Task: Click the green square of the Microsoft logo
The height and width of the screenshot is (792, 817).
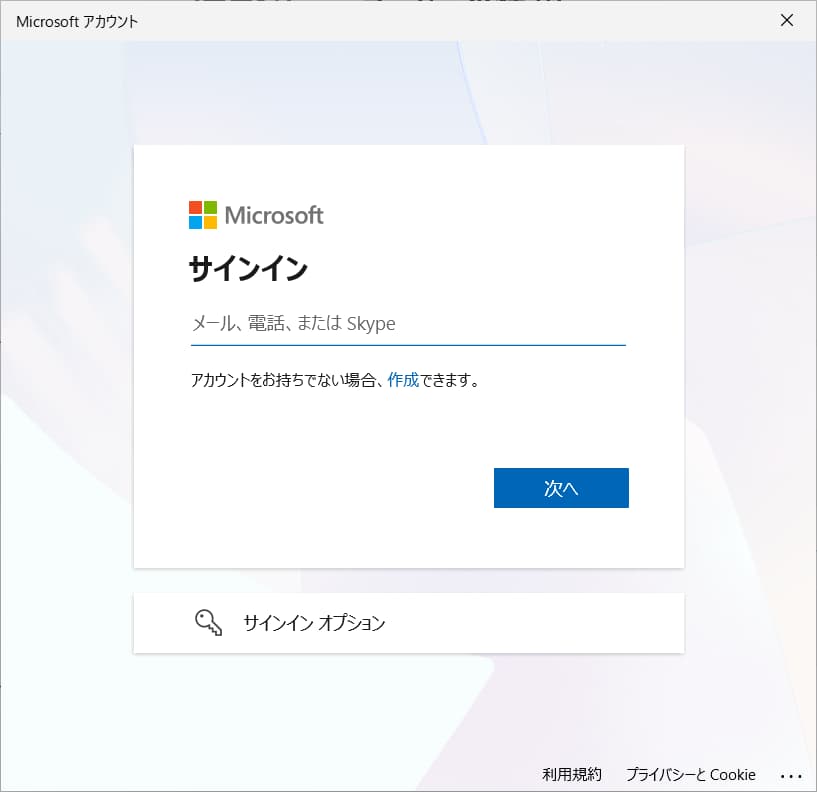Action: coord(210,207)
